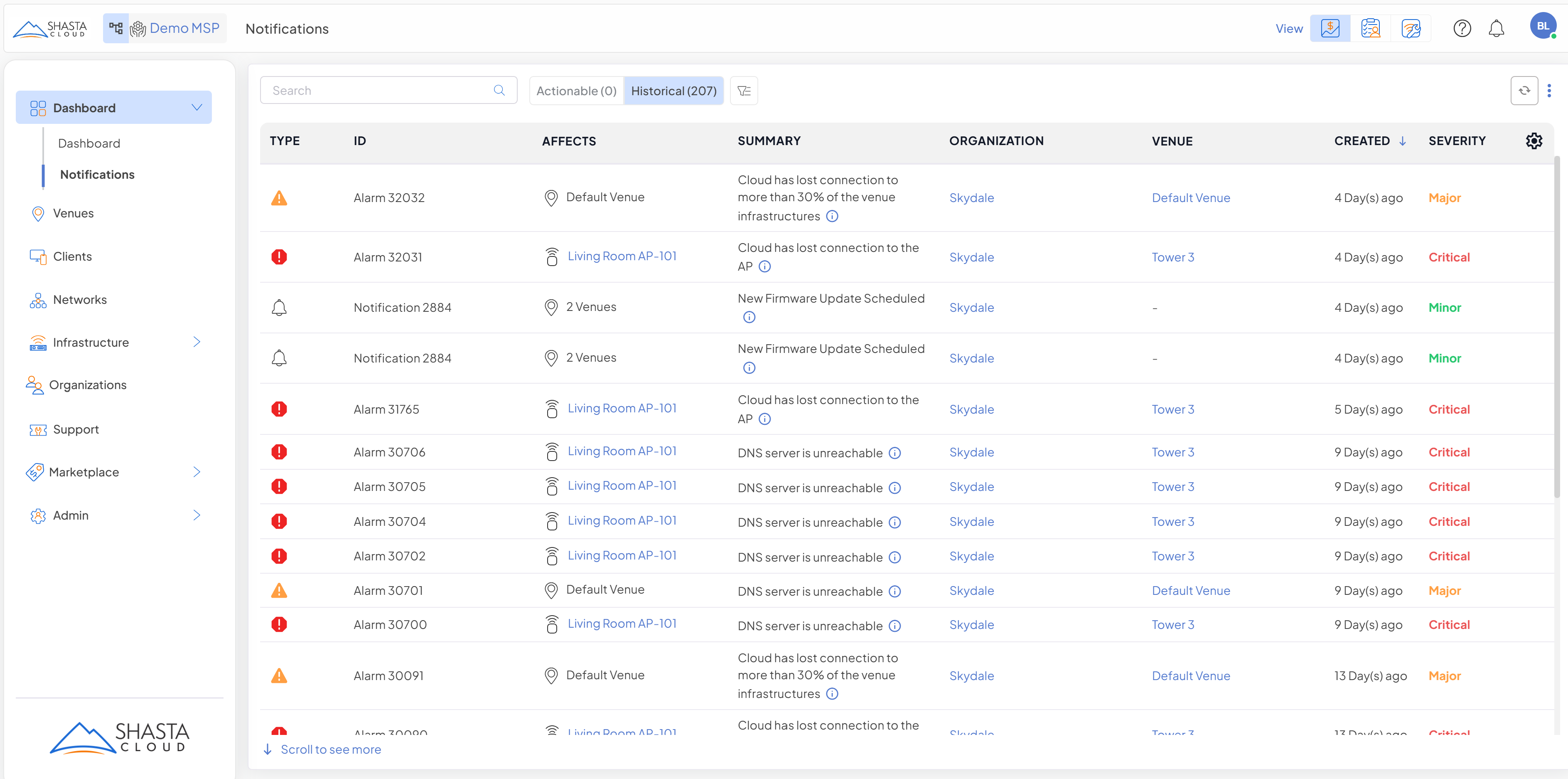The width and height of the screenshot is (1568, 779).
Task: Click the bell alerts icon in header
Action: pos(1496,29)
